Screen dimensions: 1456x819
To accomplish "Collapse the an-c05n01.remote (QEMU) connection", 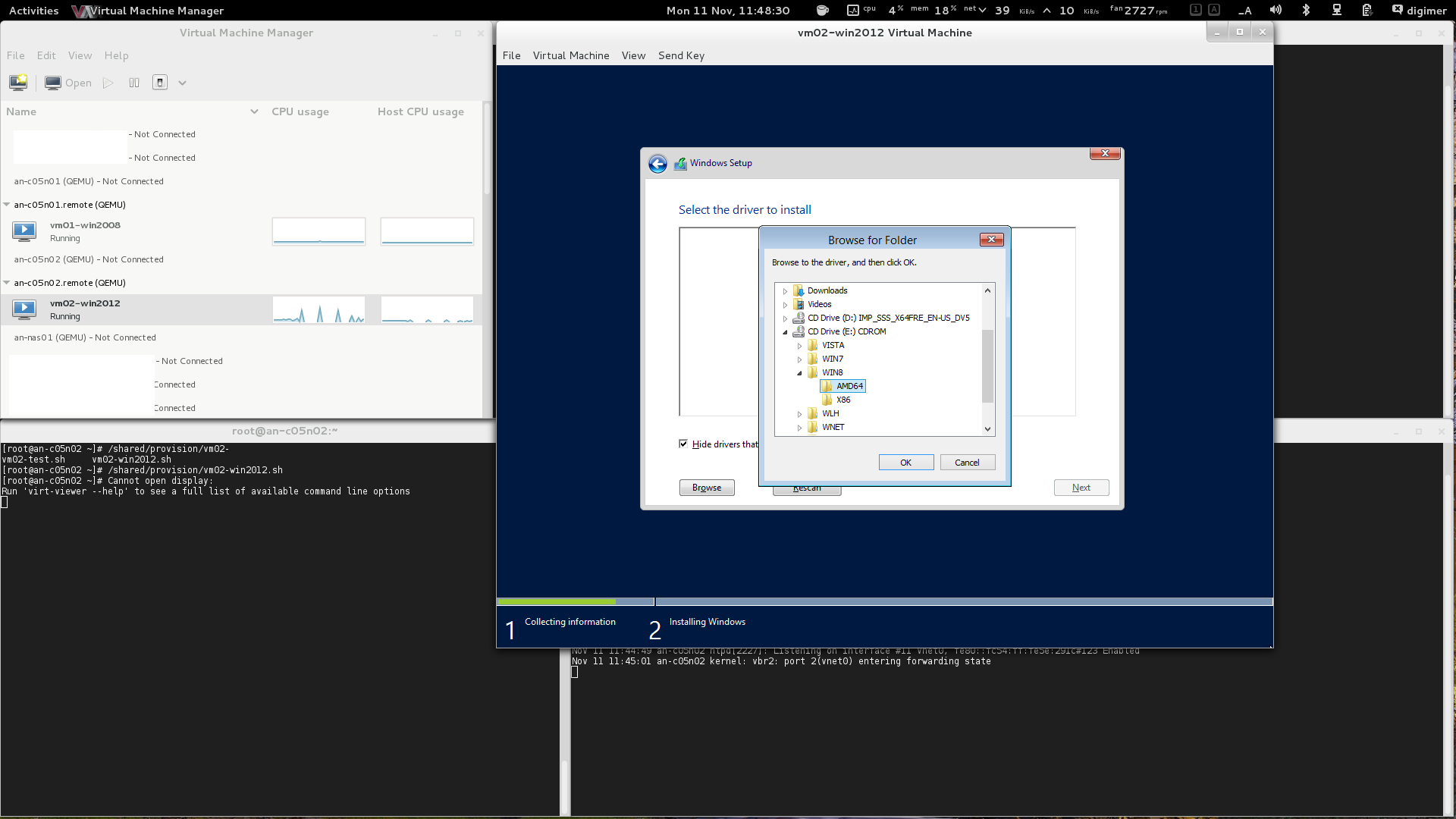I will pos(7,205).
